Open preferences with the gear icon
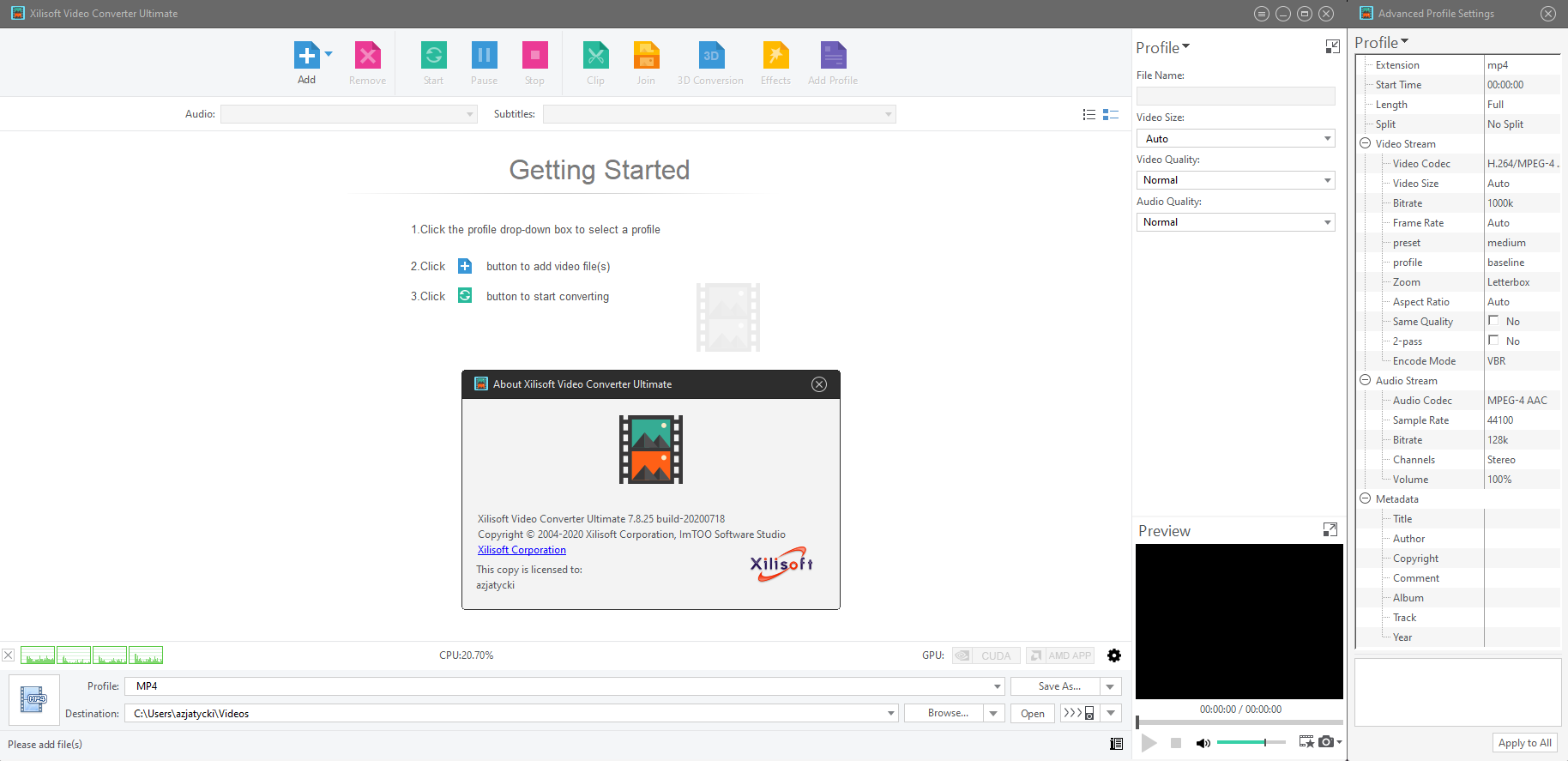Image resolution: width=1568 pixels, height=761 pixels. 1114,655
